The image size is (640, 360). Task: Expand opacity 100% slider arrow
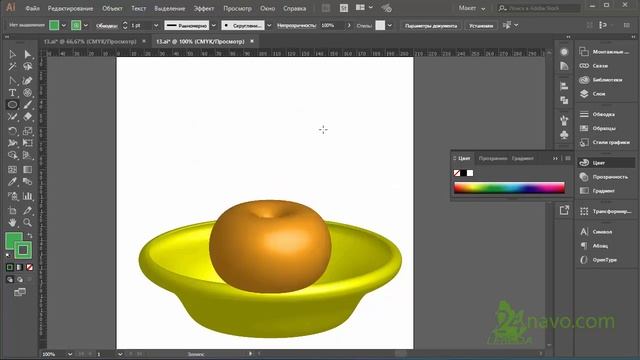coord(349,25)
